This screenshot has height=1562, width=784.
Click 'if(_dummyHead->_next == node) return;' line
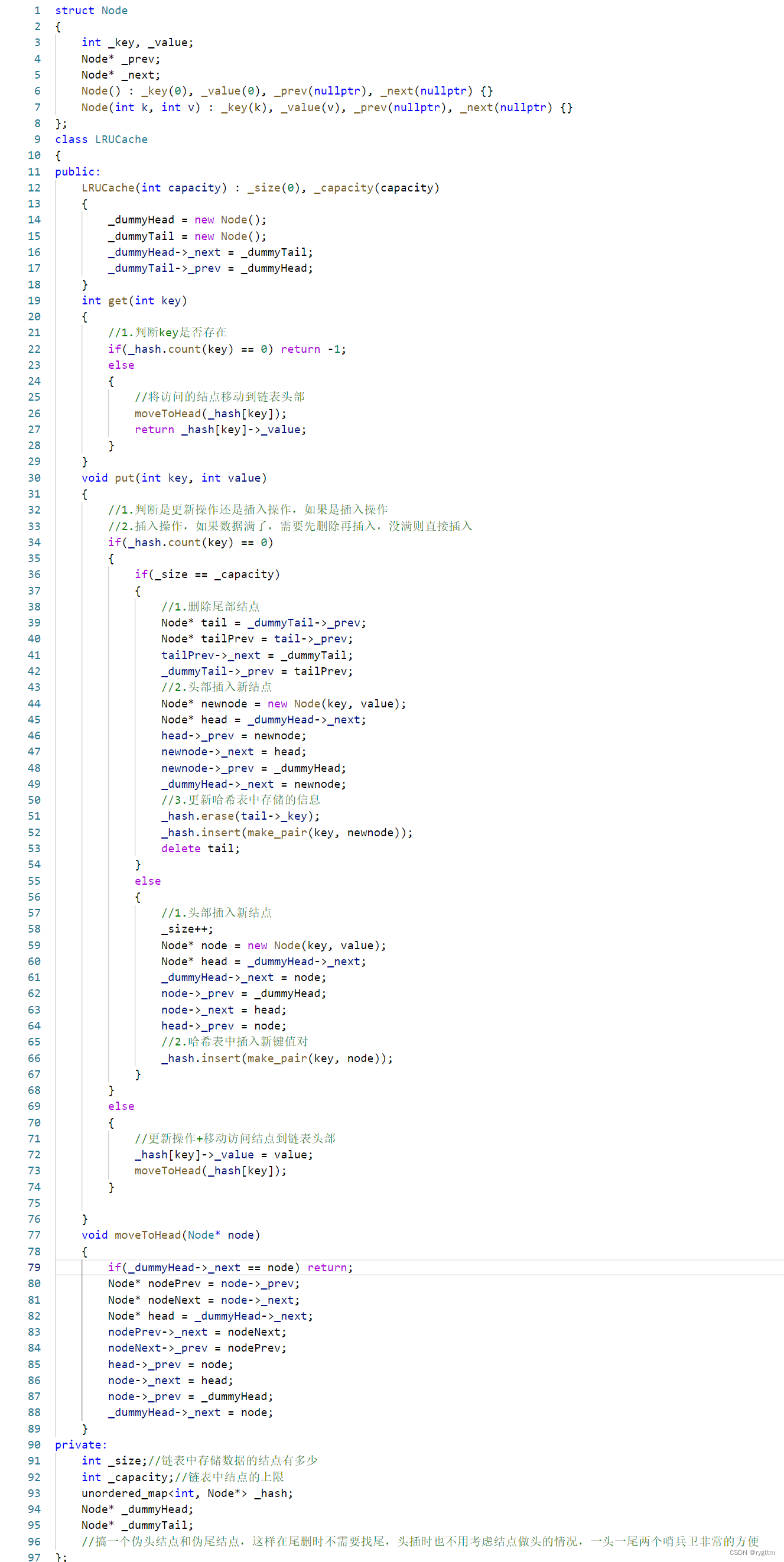[230, 1268]
